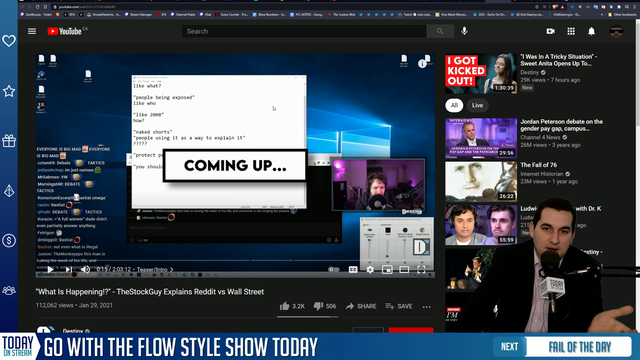640x360 pixels.
Task: Open the Jordan Peterson debate video title
Action: tap(561, 125)
